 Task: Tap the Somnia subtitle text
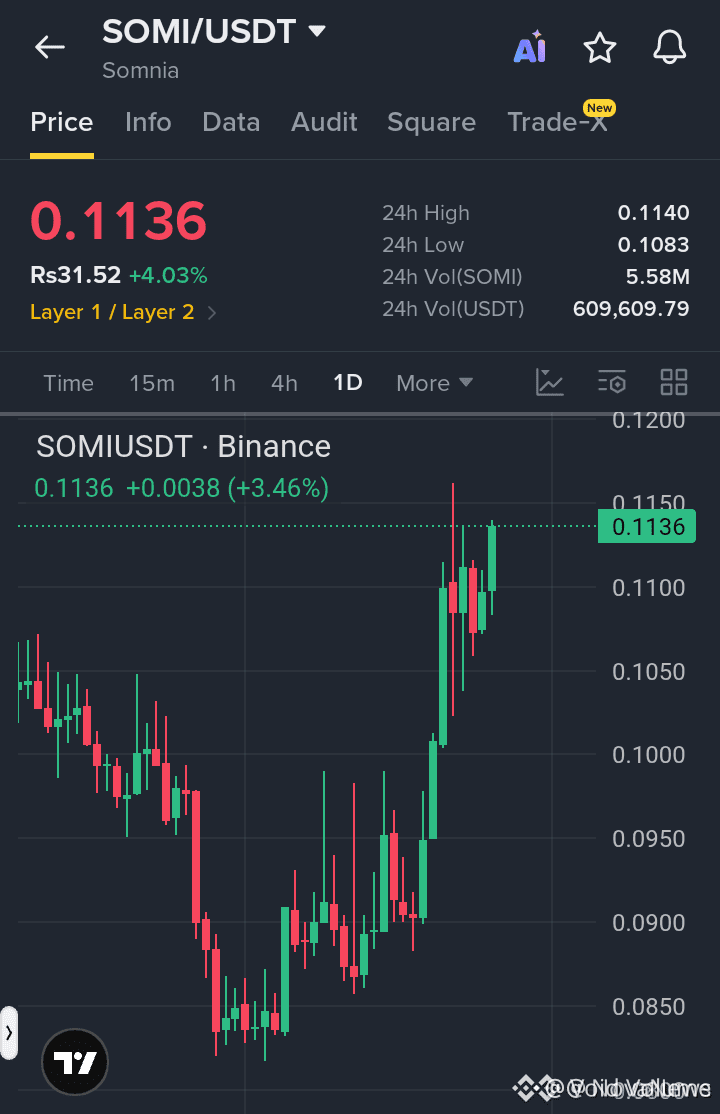(141, 70)
